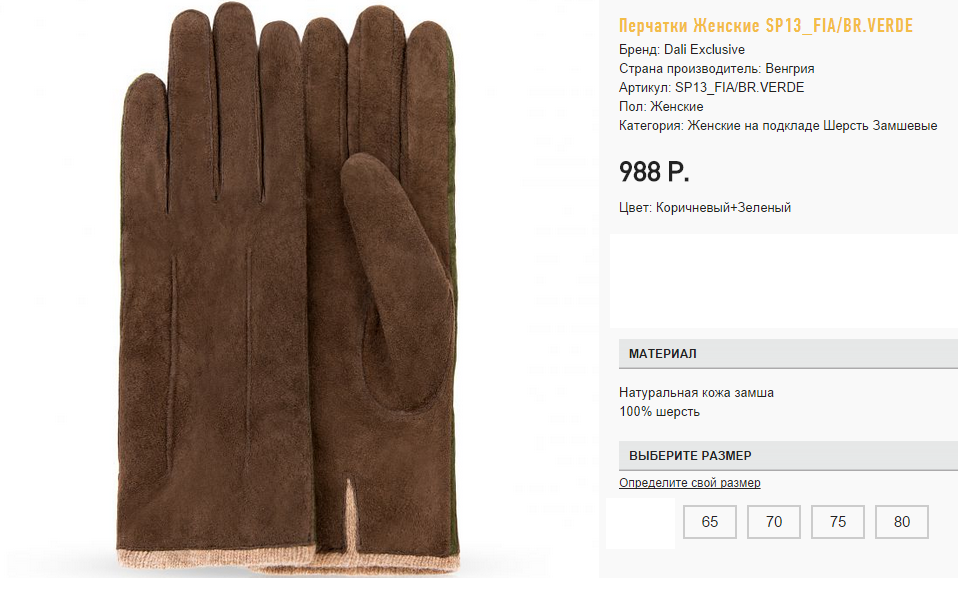This screenshot has height=599, width=958.
Task: Pick size 75 option
Action: pos(838,522)
